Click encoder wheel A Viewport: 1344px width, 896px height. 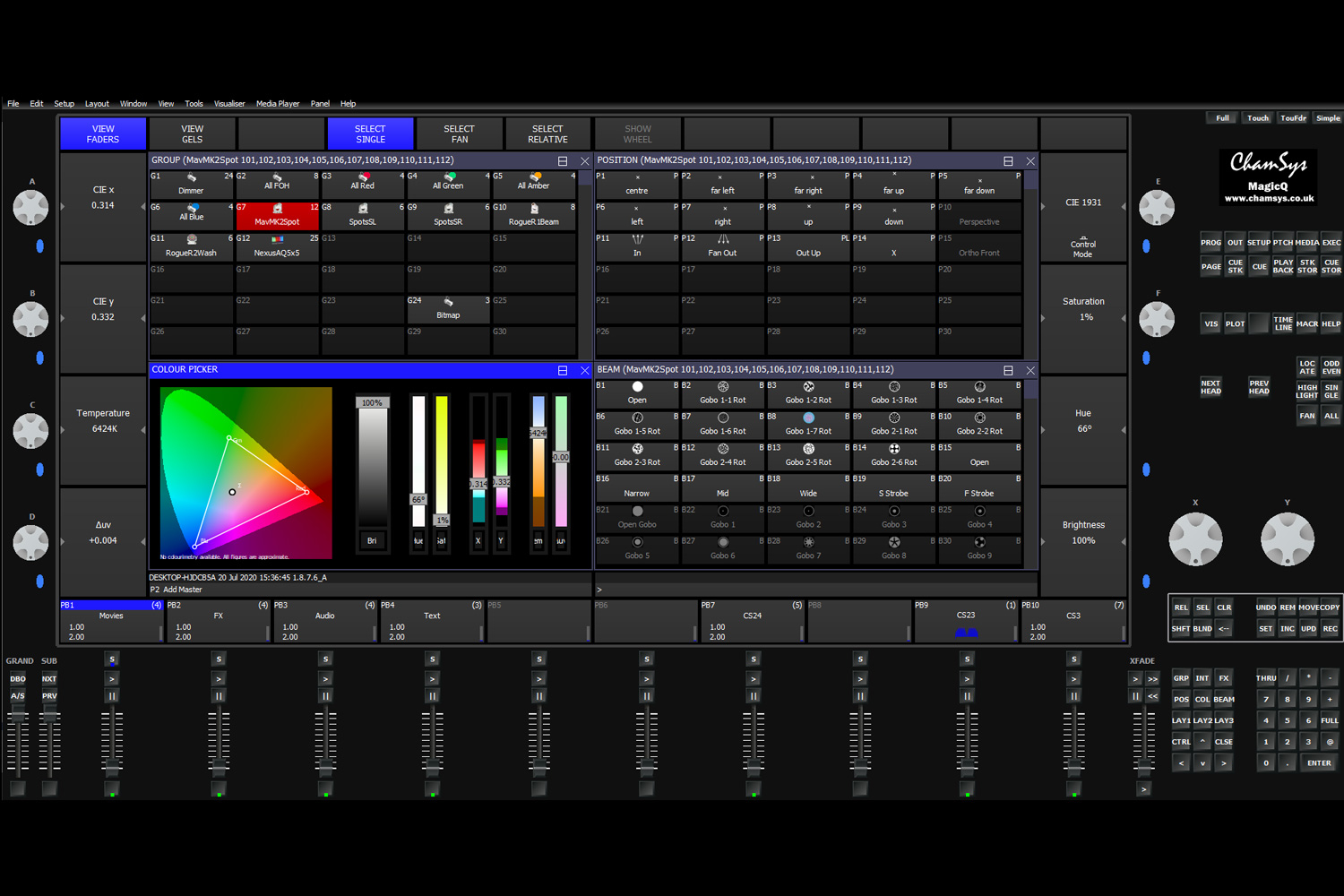pos(30,207)
